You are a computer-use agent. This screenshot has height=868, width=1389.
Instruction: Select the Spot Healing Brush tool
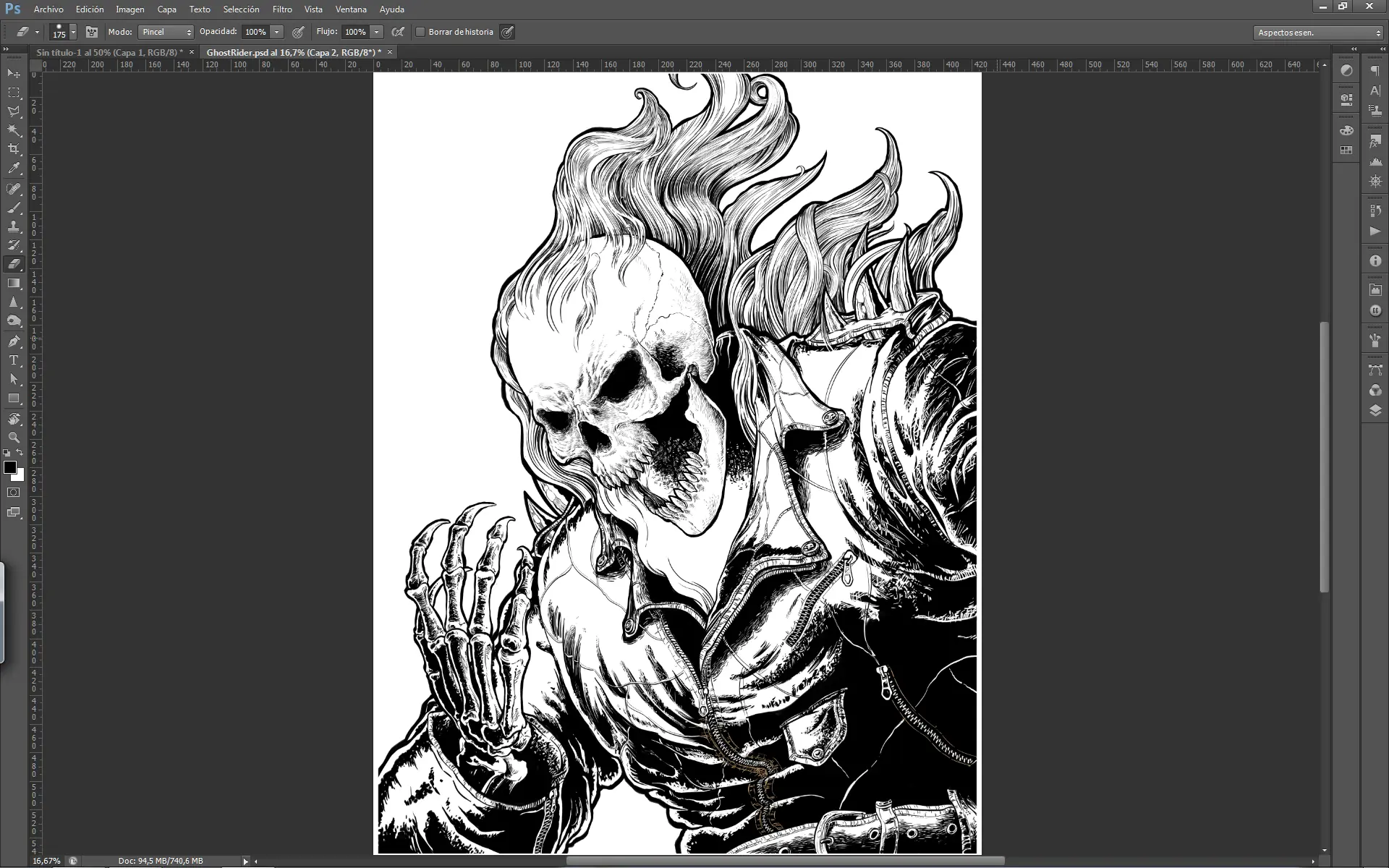pyautogui.click(x=14, y=189)
